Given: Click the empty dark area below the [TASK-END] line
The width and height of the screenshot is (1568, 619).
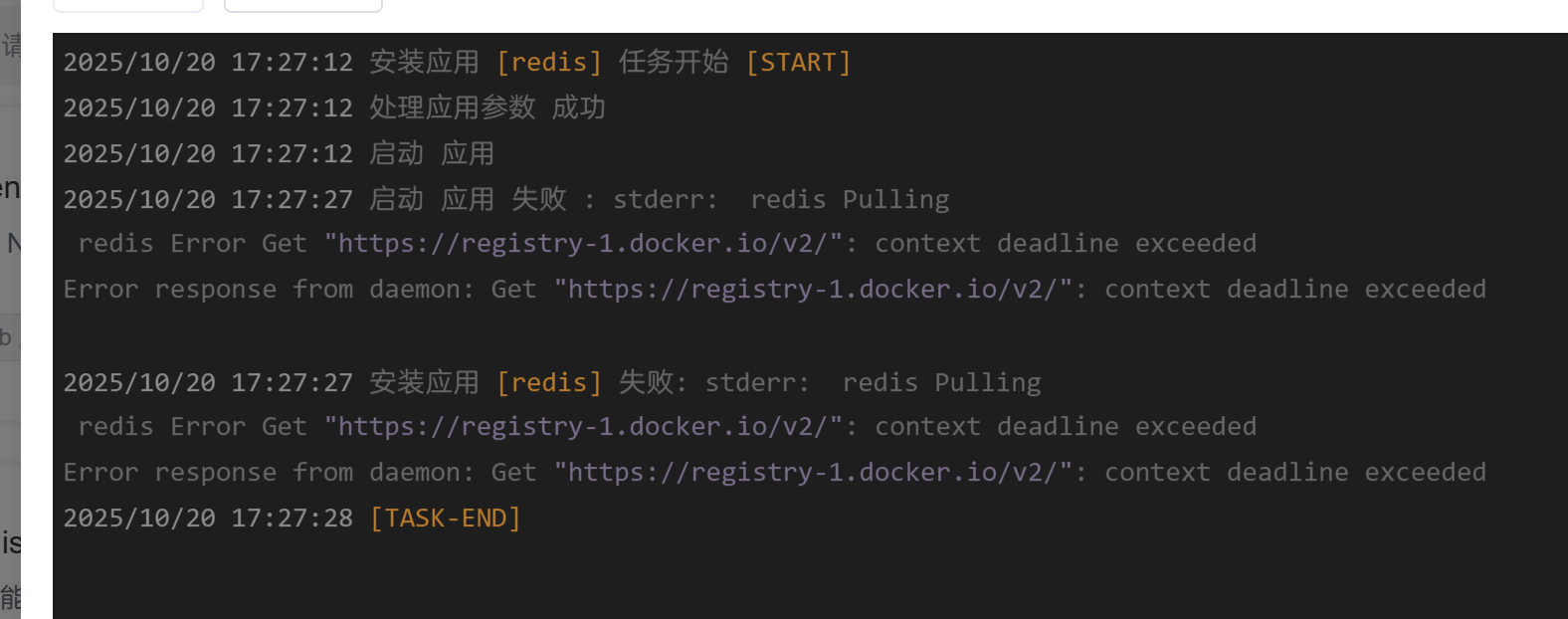Looking at the screenshot, I should point(796,577).
